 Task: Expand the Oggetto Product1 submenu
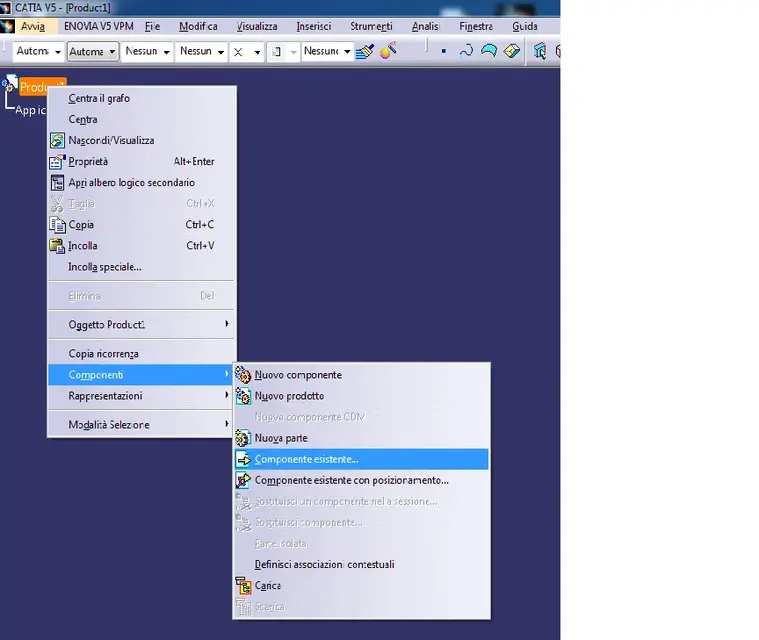point(141,324)
